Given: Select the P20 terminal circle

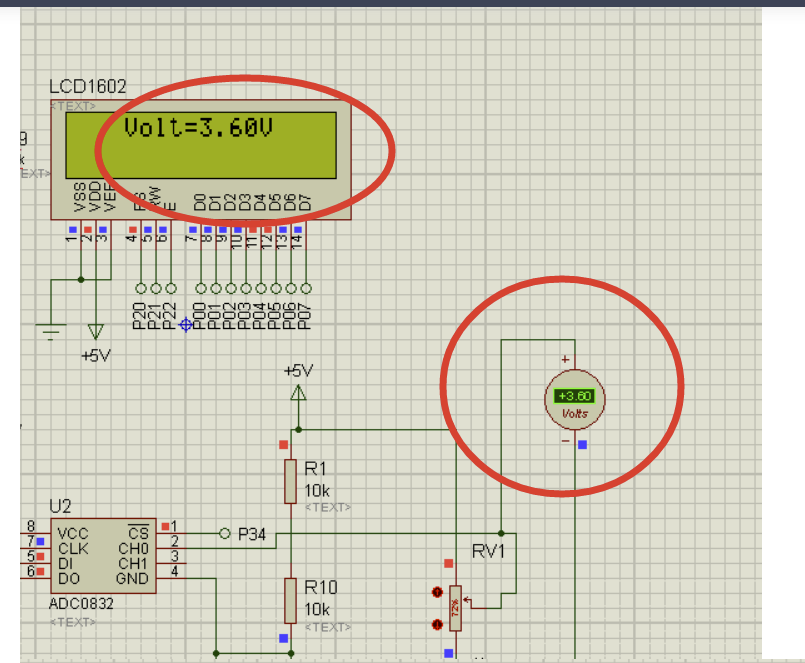Looking at the screenshot, I should 141,289.
